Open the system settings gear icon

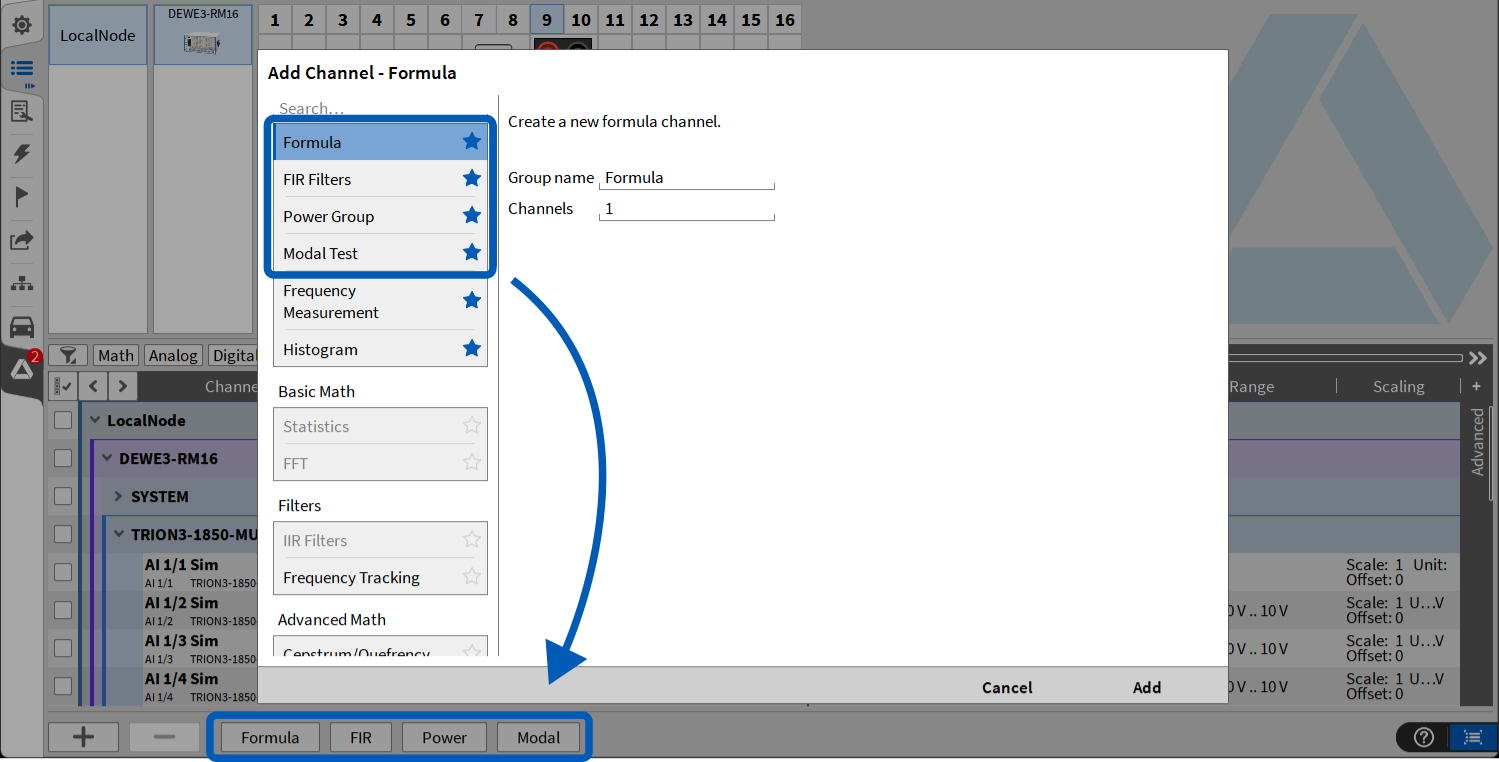[21, 25]
